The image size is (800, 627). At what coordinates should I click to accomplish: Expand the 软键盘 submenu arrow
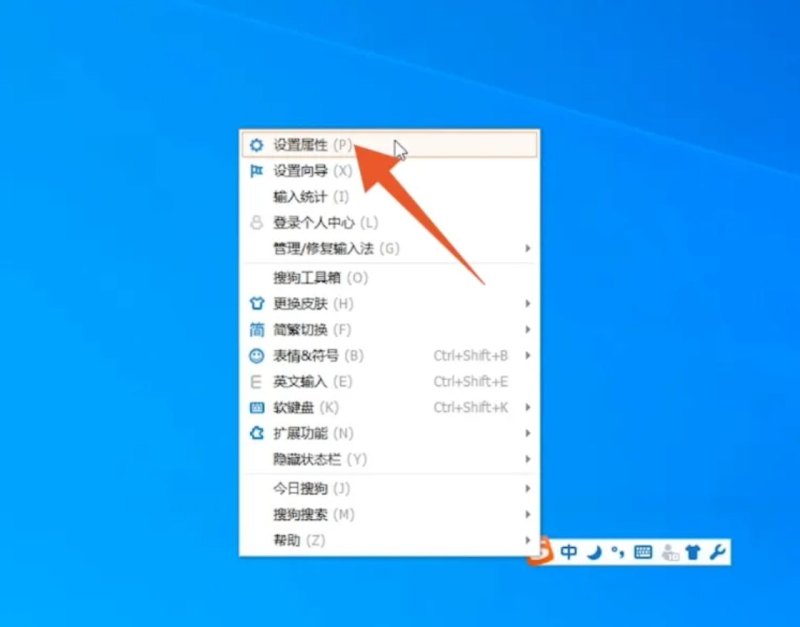[528, 407]
